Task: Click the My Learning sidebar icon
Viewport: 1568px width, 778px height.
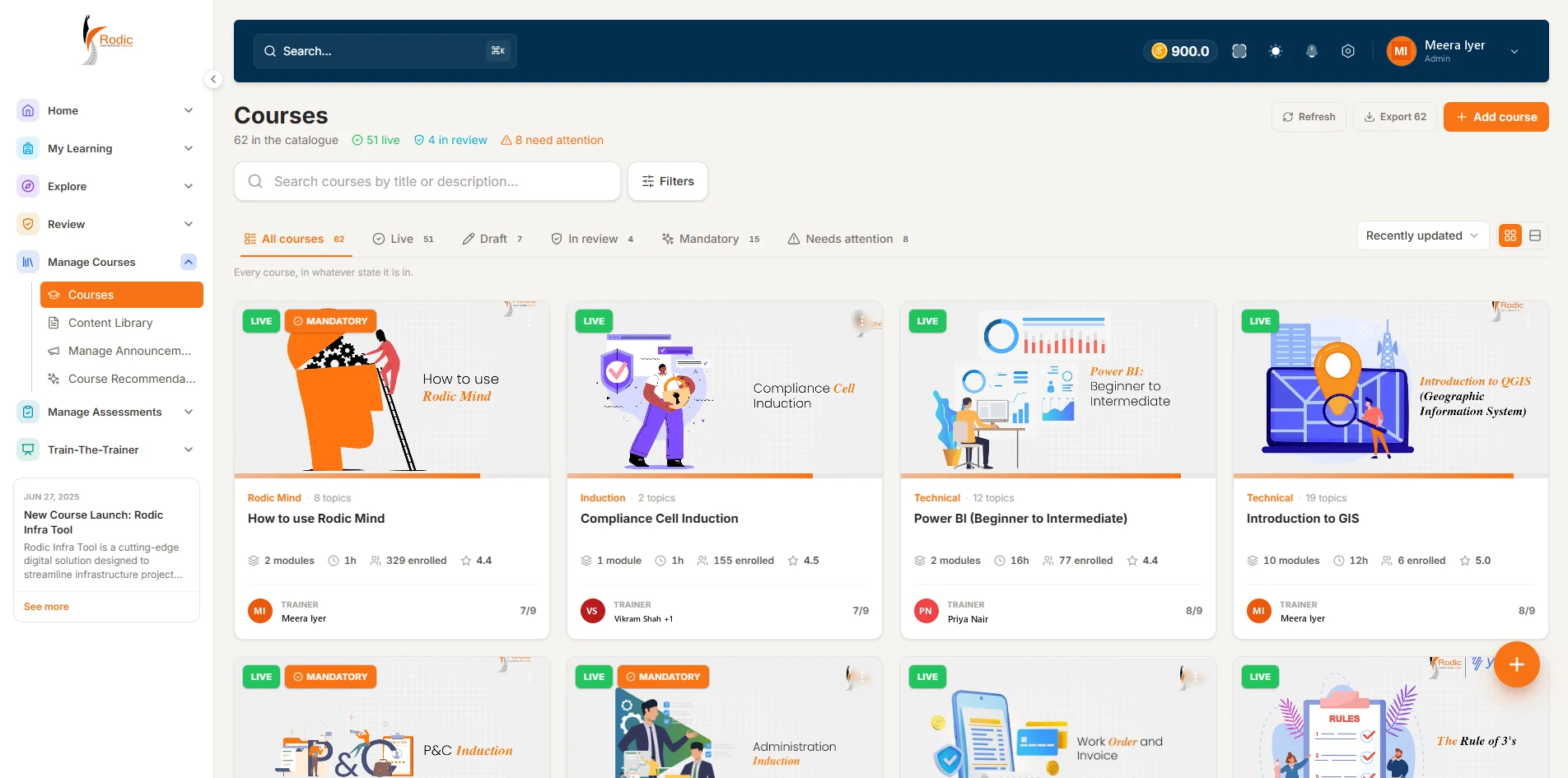Action: tap(28, 148)
